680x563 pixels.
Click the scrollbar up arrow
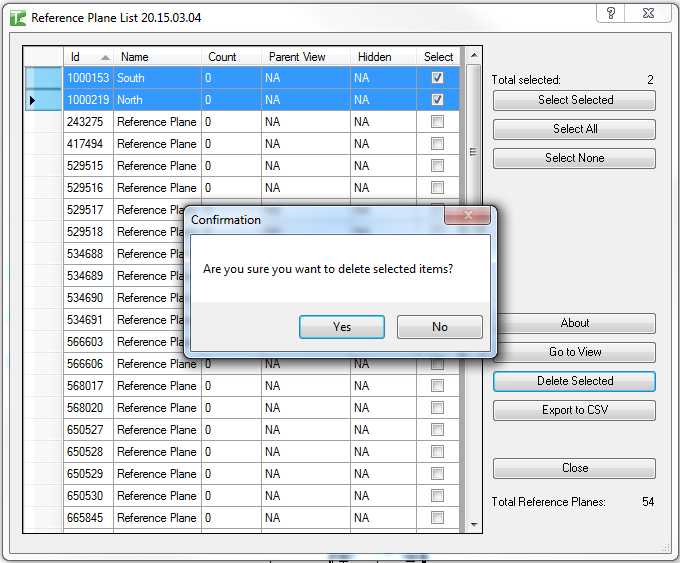(x=474, y=56)
